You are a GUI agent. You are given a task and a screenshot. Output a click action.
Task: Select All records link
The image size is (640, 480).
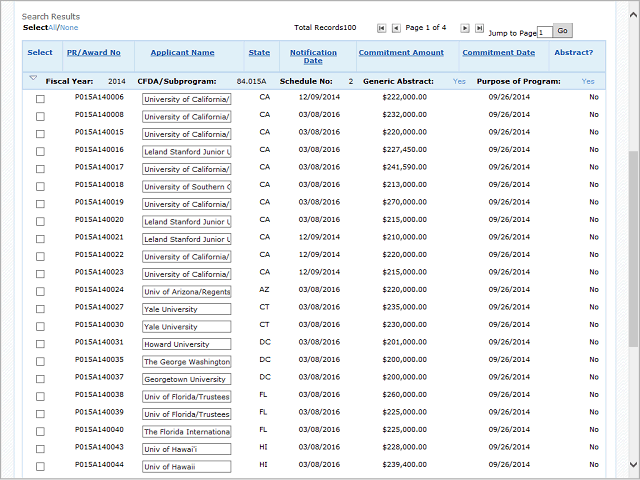pos(52,27)
